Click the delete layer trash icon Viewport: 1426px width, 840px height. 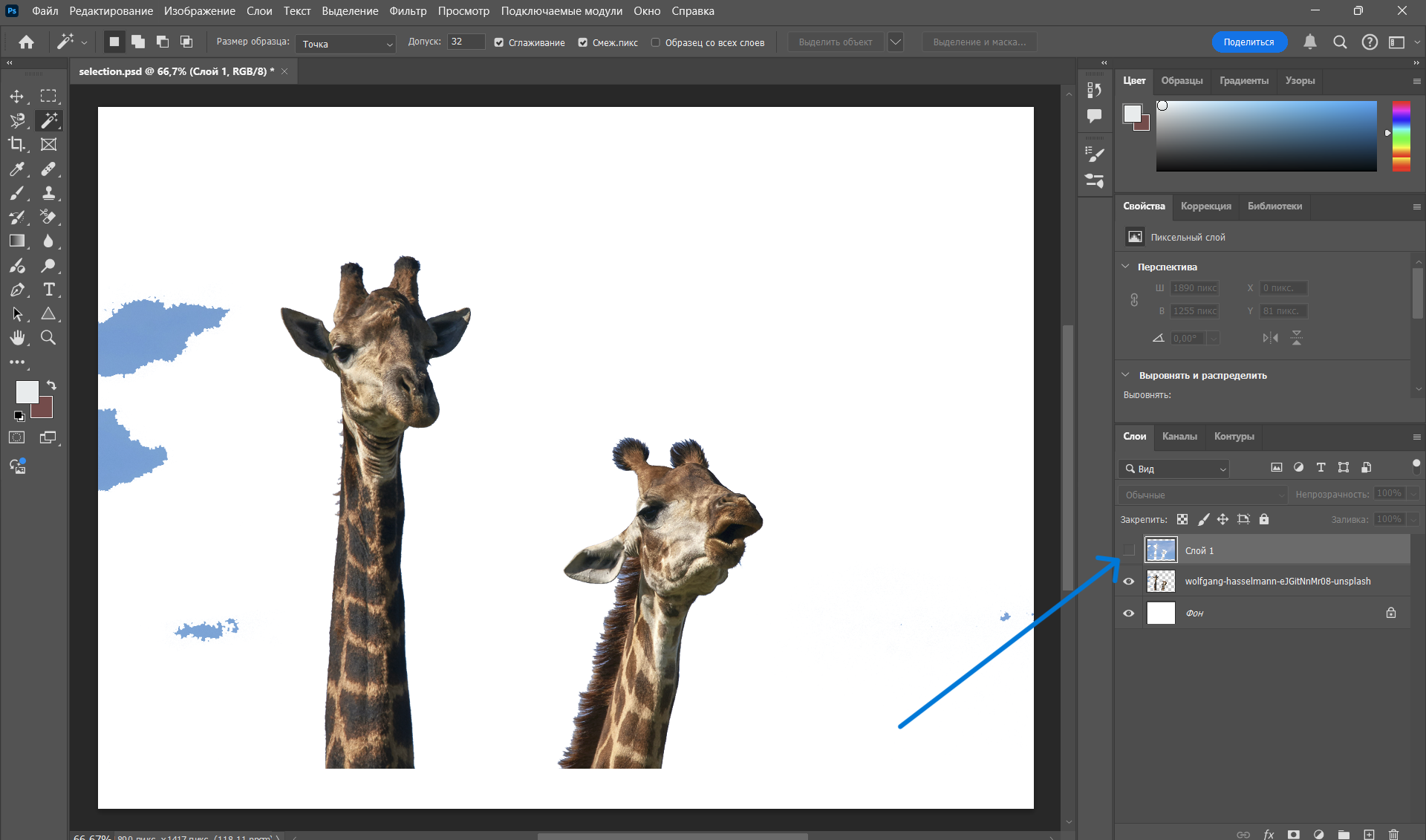1393,834
